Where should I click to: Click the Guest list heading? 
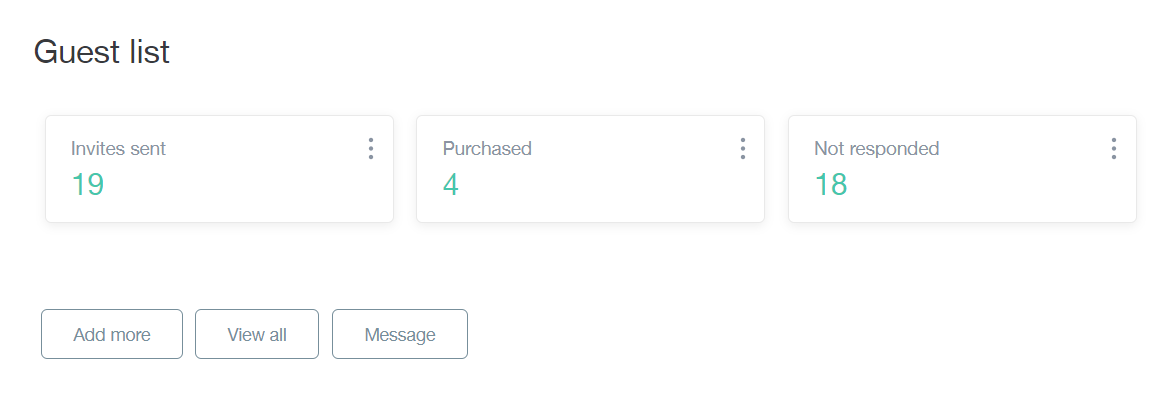pos(102,52)
